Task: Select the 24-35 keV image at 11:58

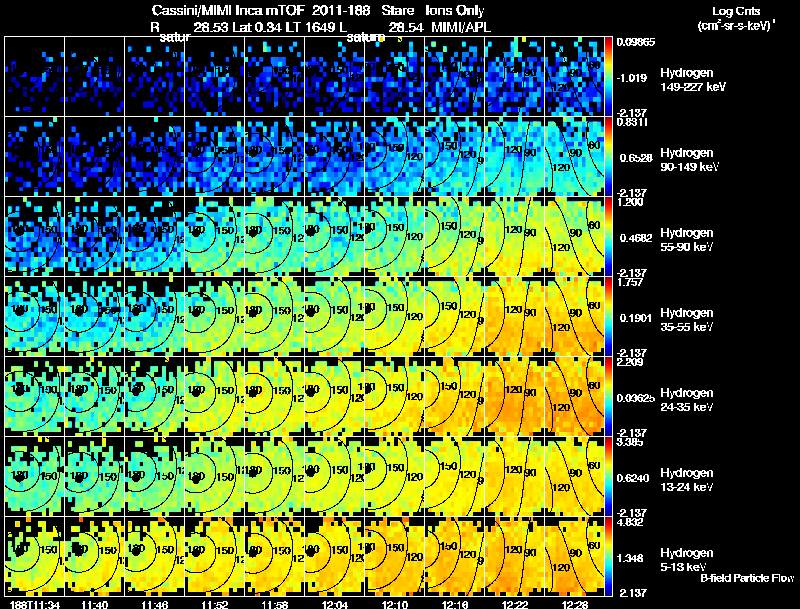Action: [x=274, y=397]
